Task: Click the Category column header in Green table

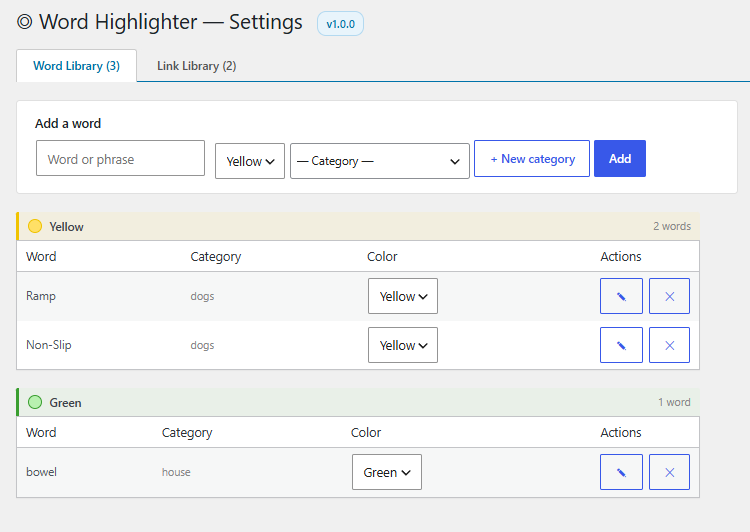Action: (187, 433)
